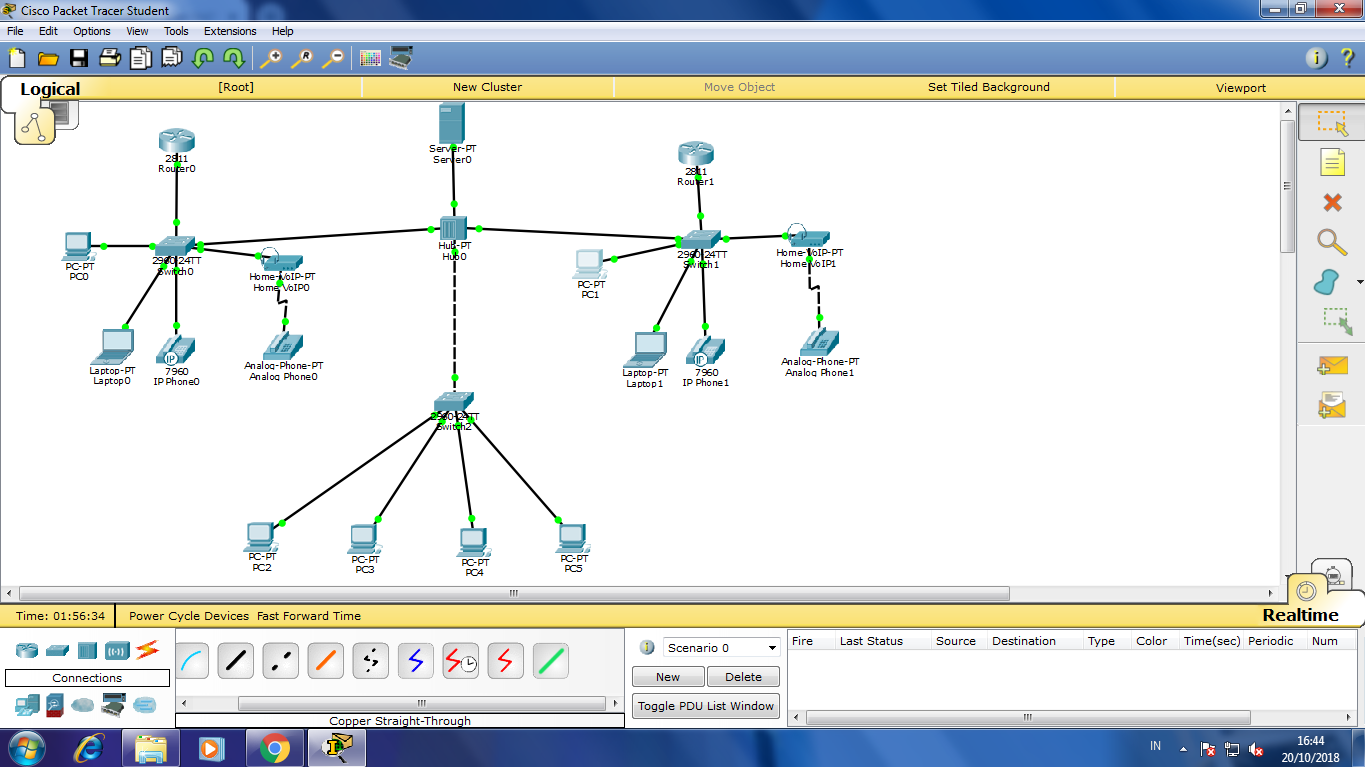Save the network with floppy disk icon
The height and width of the screenshot is (767, 1365).
click(x=78, y=58)
